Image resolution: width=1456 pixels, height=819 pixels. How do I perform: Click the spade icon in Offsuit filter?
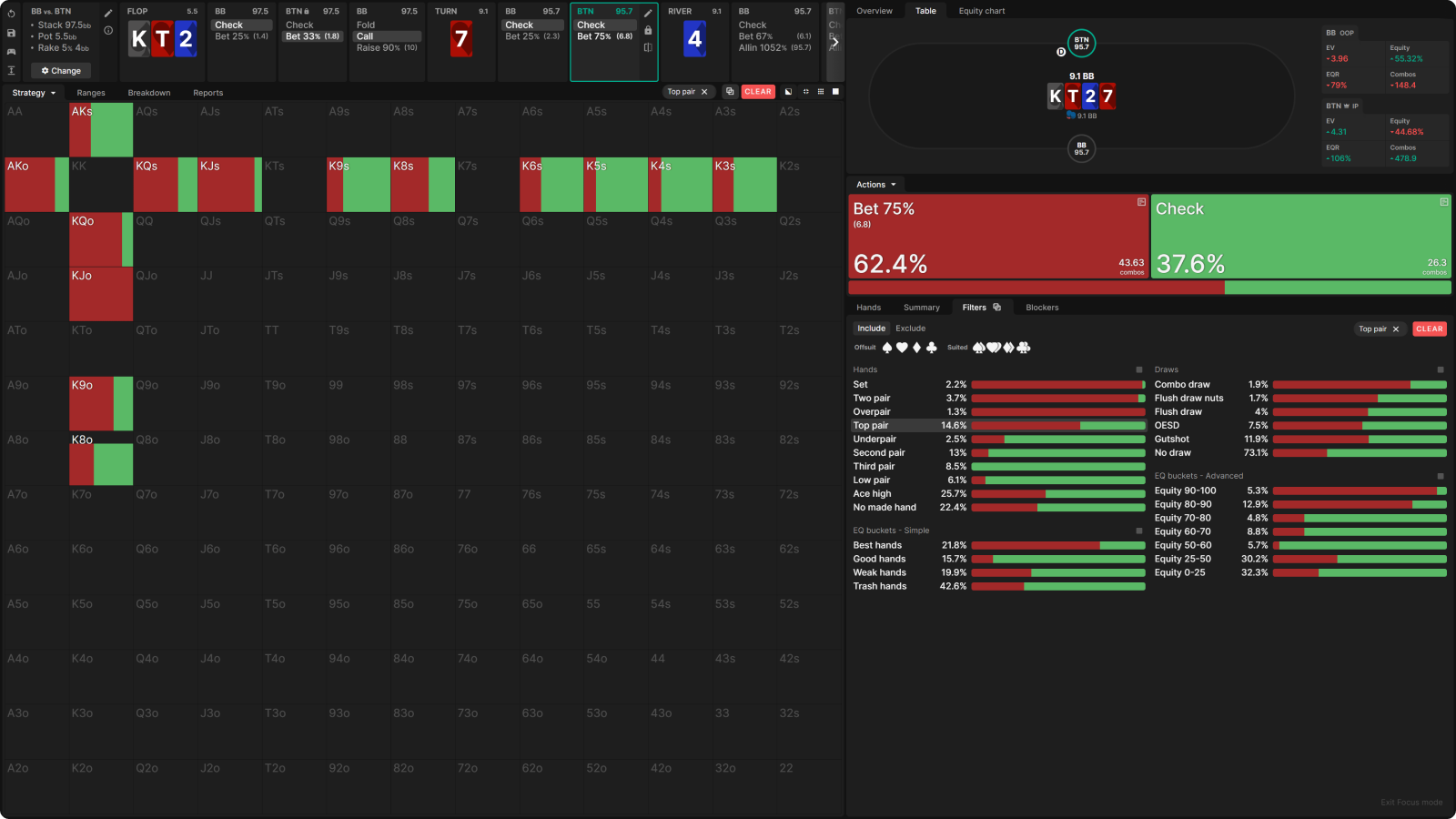[x=887, y=348]
